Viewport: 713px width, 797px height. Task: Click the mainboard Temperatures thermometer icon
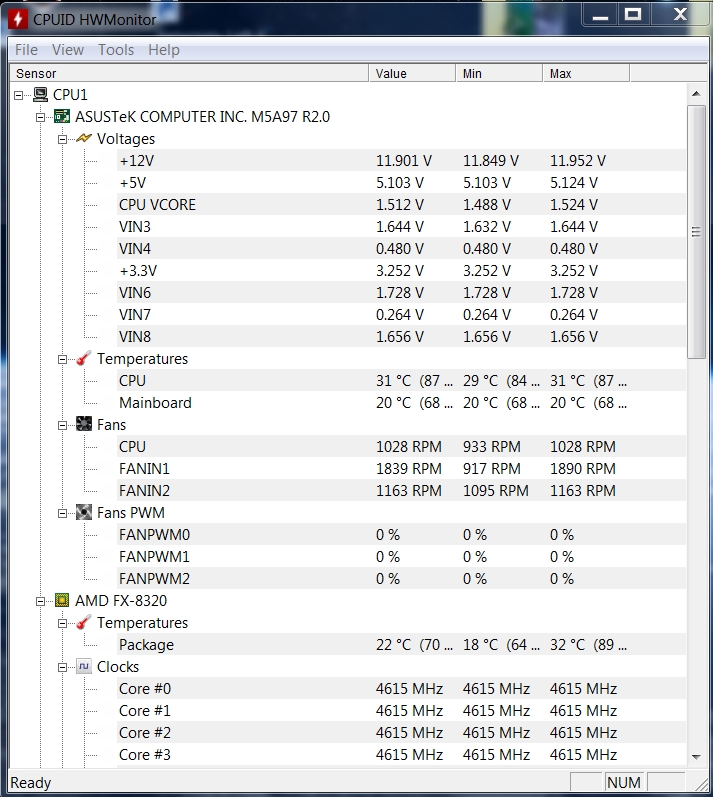coord(84,358)
